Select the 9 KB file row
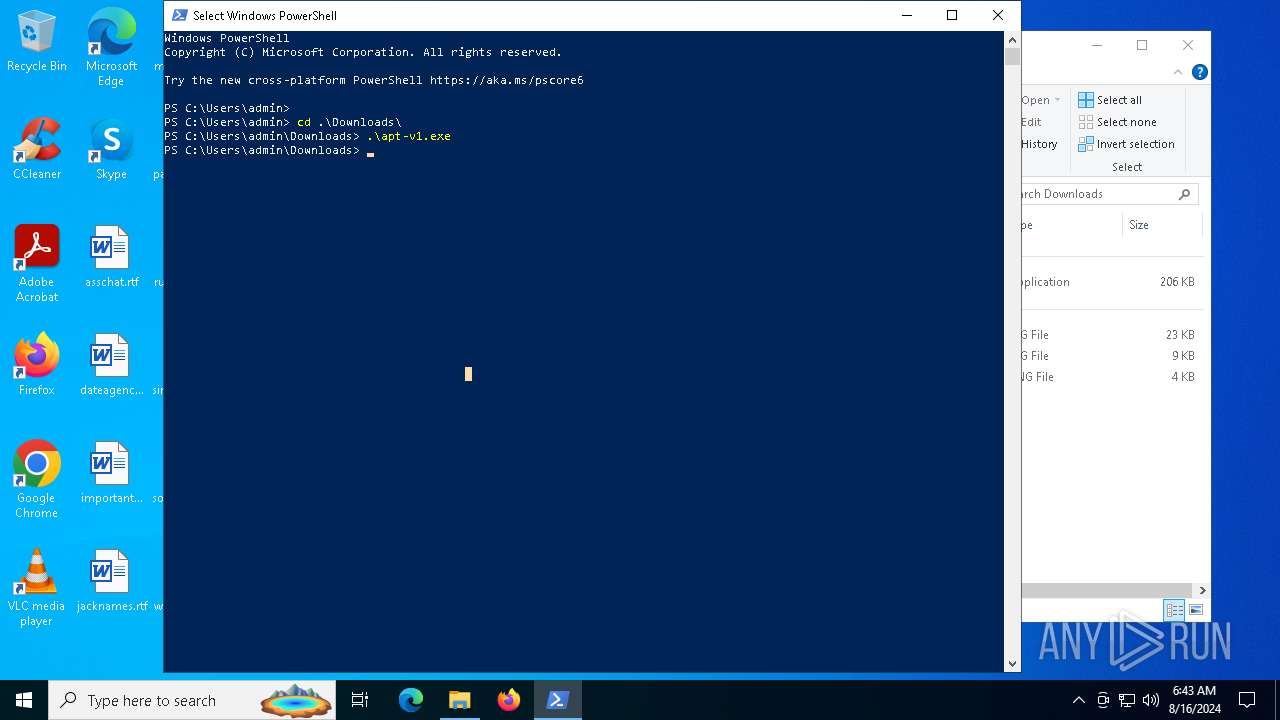 click(1110, 356)
